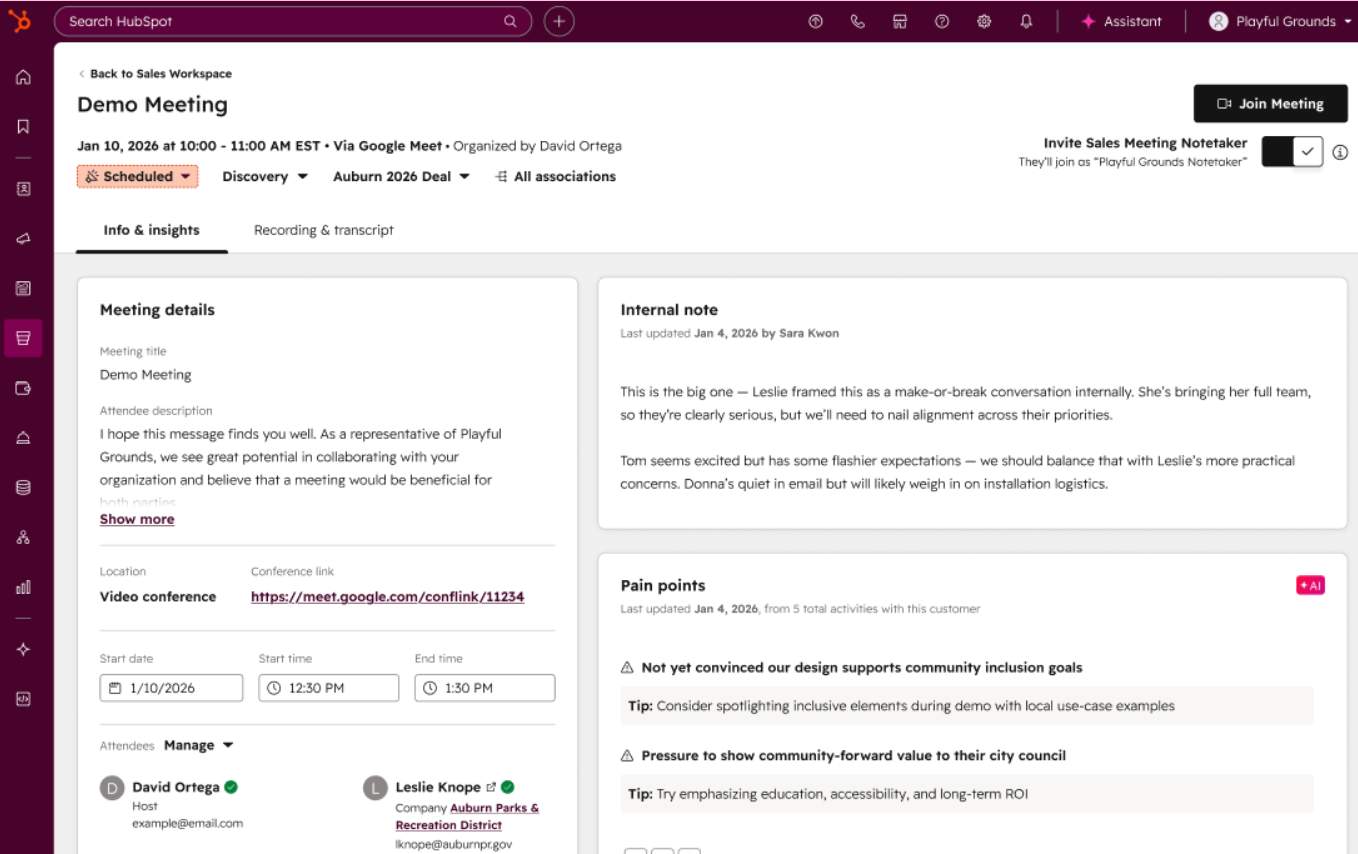Open the Automation workflow icon in sidebar
The height and width of the screenshot is (854, 1358).
tap(23, 537)
